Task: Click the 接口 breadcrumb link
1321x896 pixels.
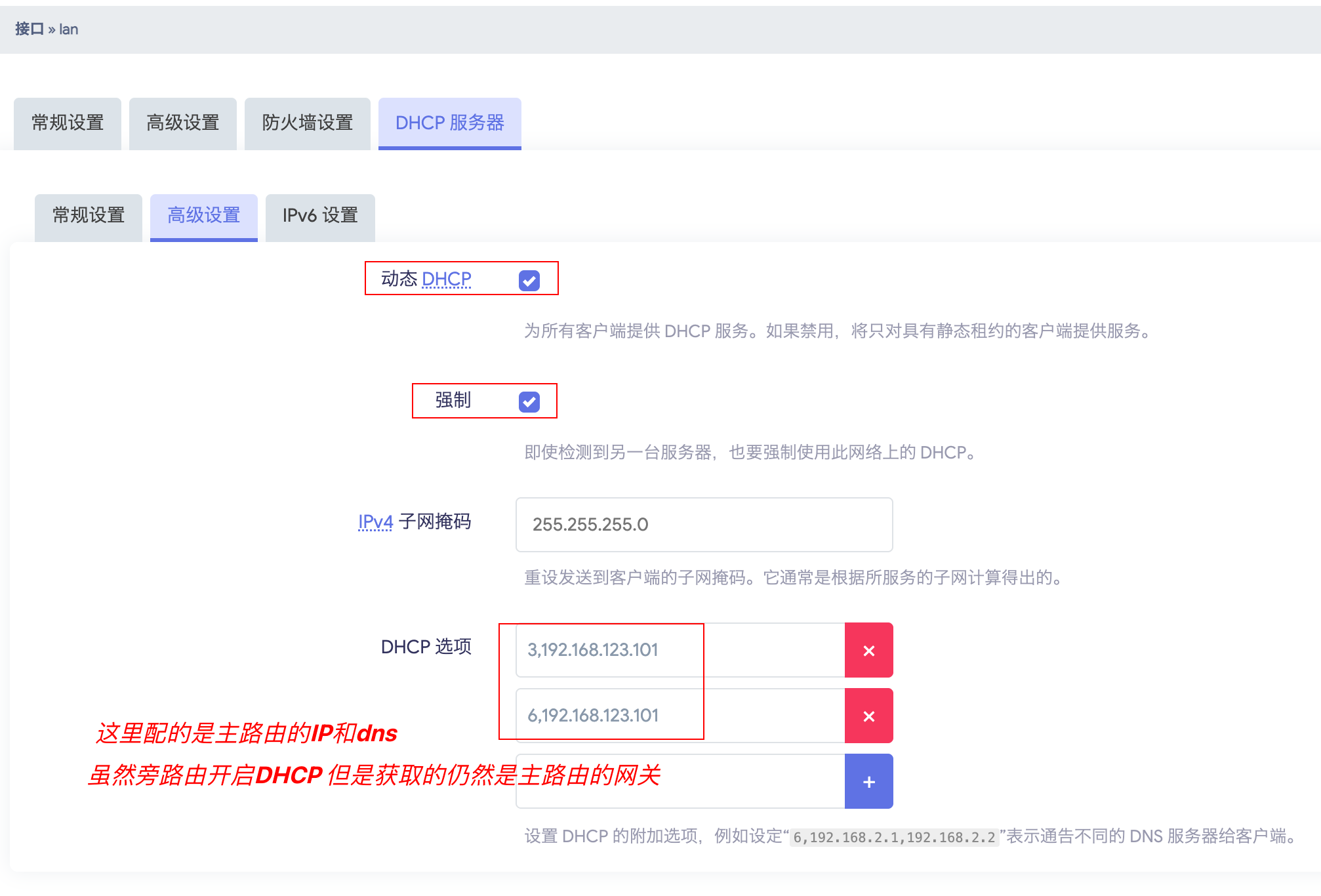Action: pyautogui.click(x=30, y=29)
